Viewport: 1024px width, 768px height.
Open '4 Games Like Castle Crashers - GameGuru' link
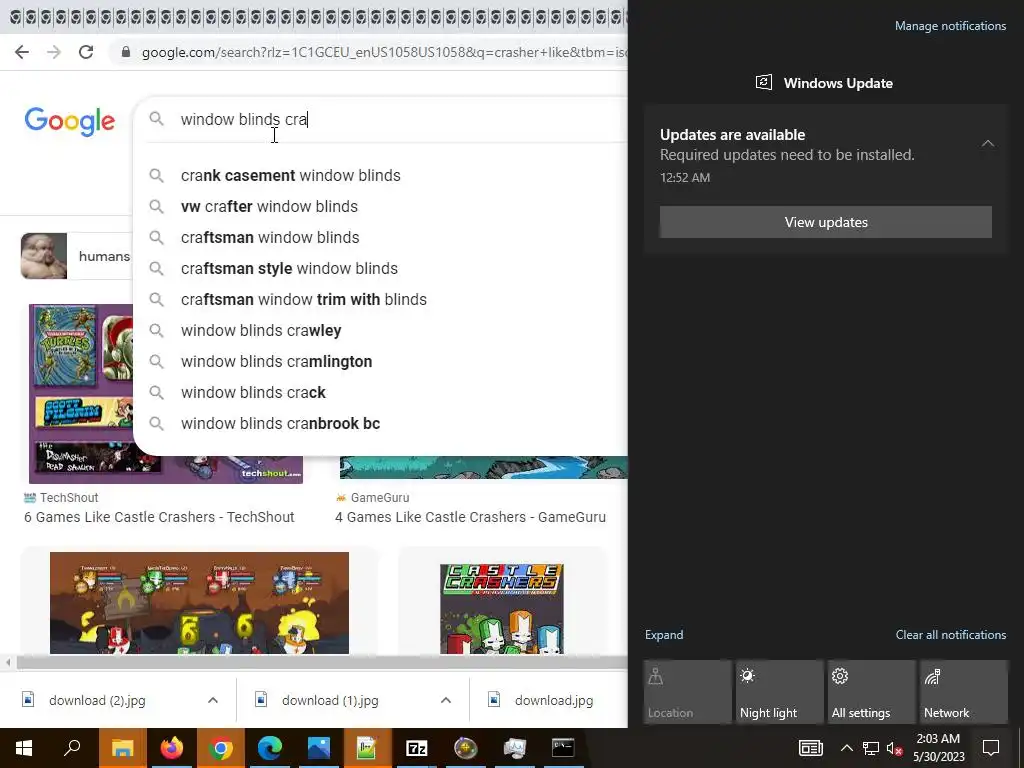pos(470,517)
